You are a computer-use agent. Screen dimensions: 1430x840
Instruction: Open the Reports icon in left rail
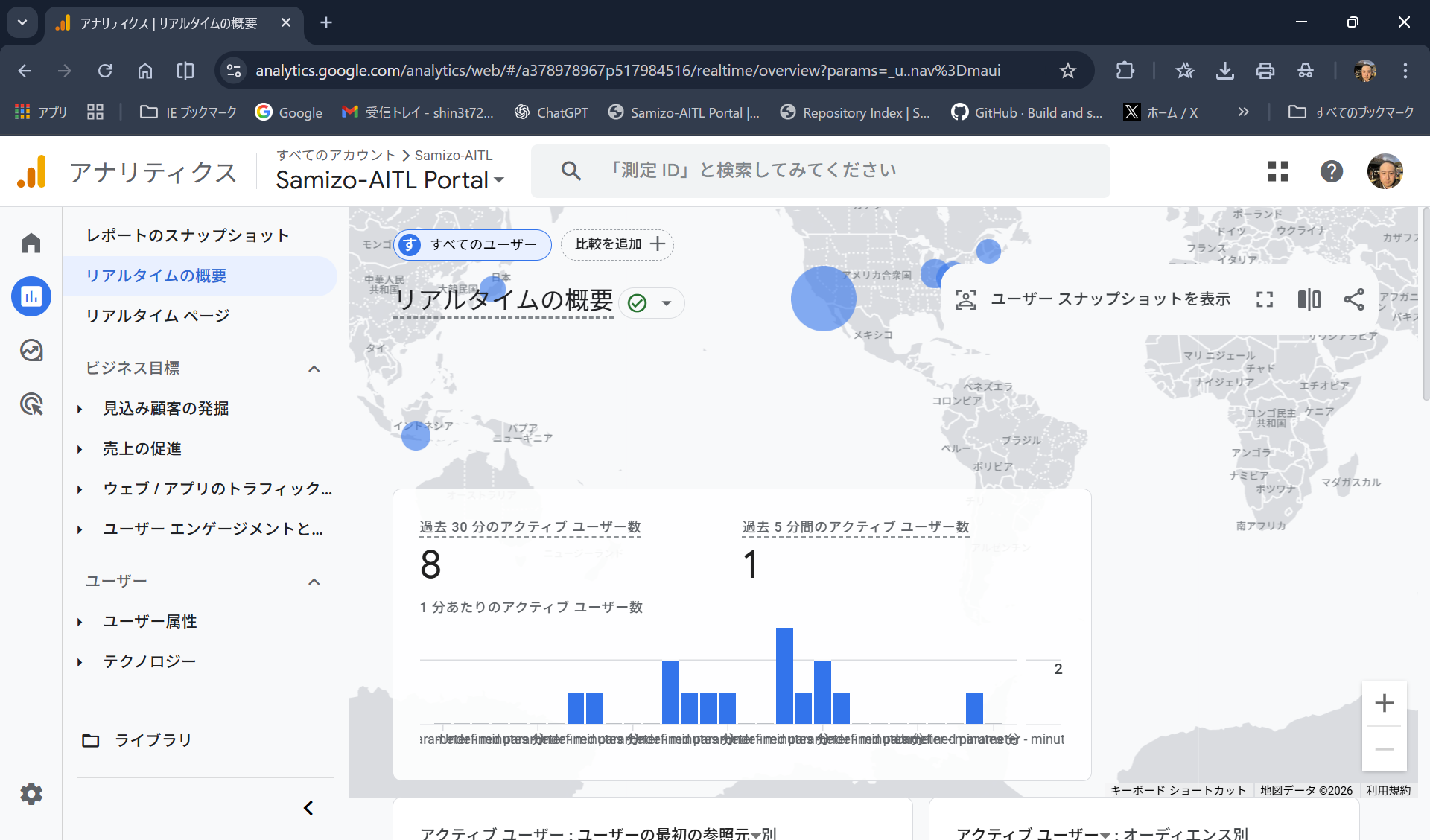click(31, 296)
